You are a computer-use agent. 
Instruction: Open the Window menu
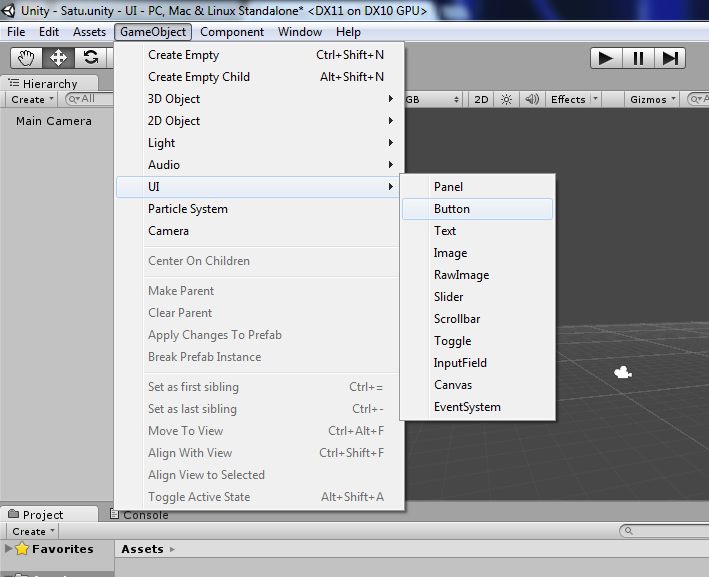pos(300,32)
